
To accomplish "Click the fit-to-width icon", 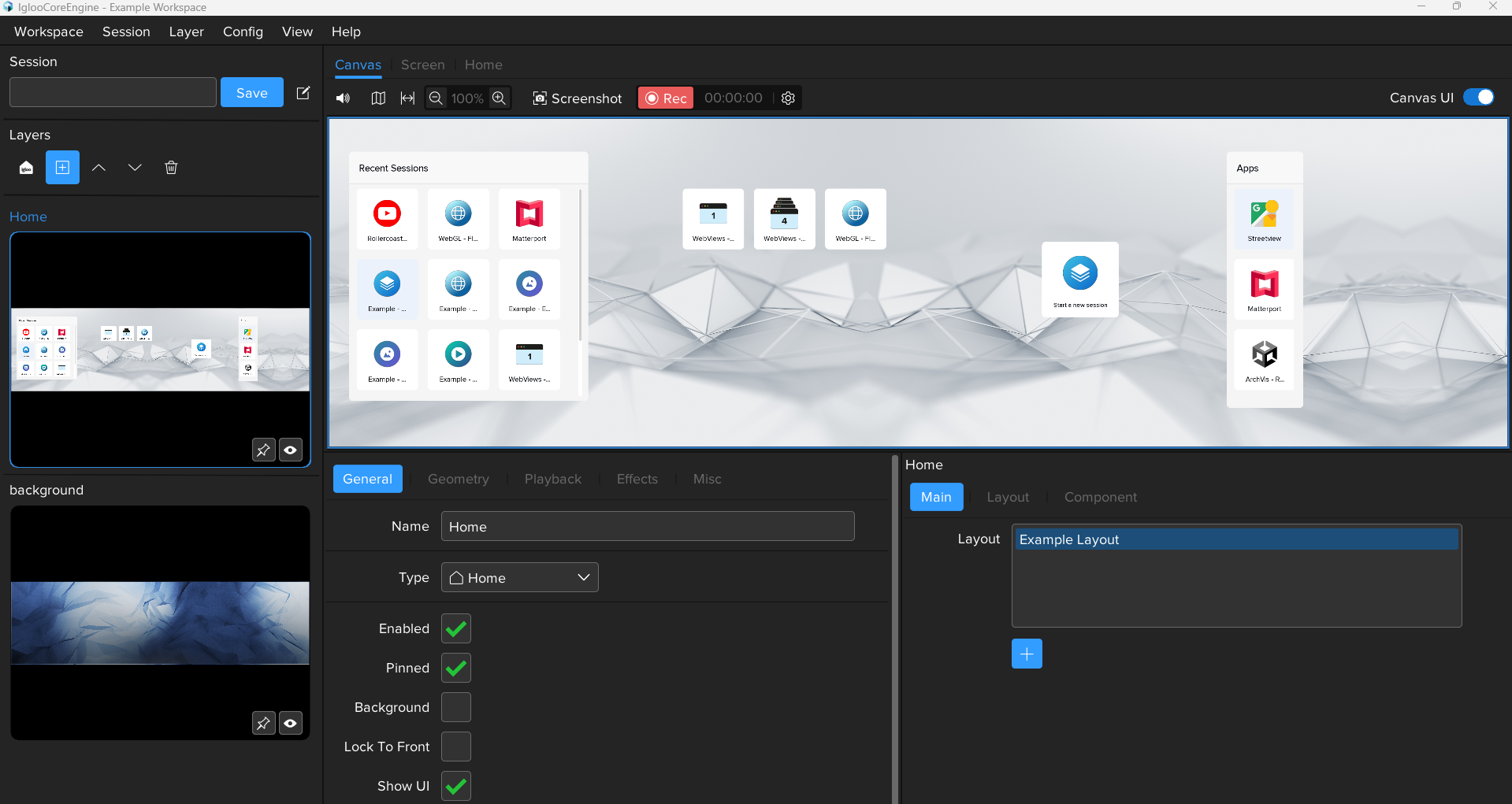I will (x=407, y=98).
